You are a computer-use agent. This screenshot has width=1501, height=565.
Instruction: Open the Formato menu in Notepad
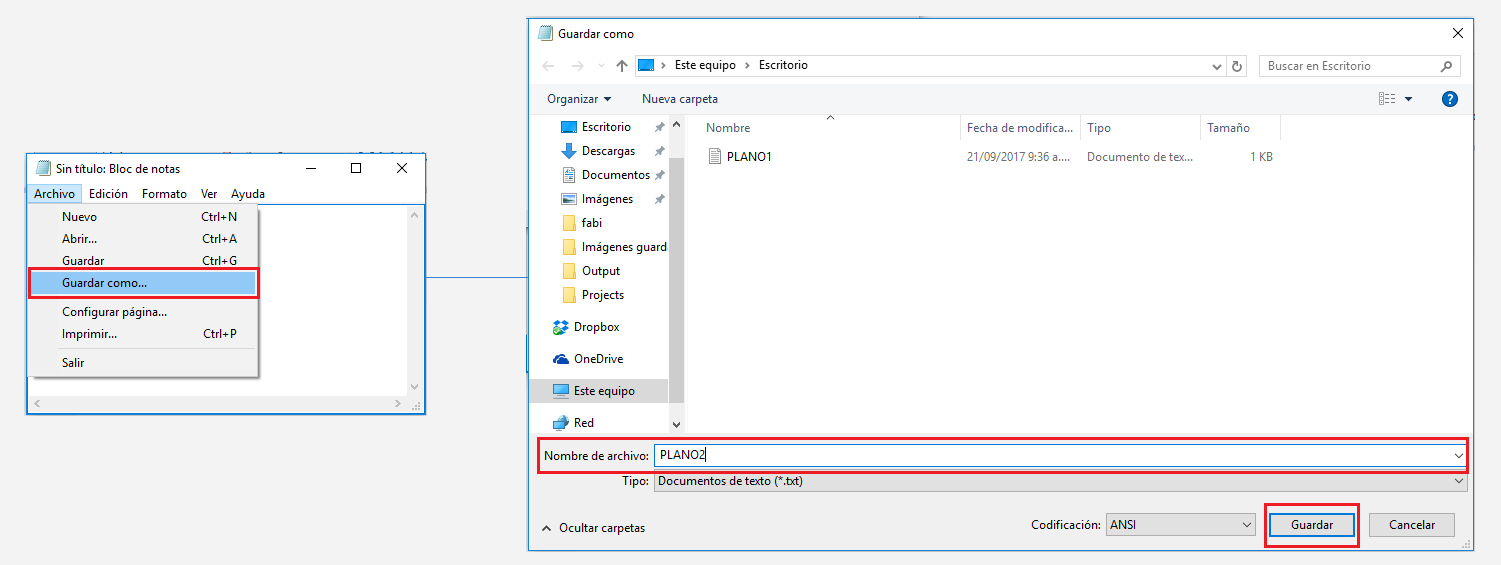[164, 194]
